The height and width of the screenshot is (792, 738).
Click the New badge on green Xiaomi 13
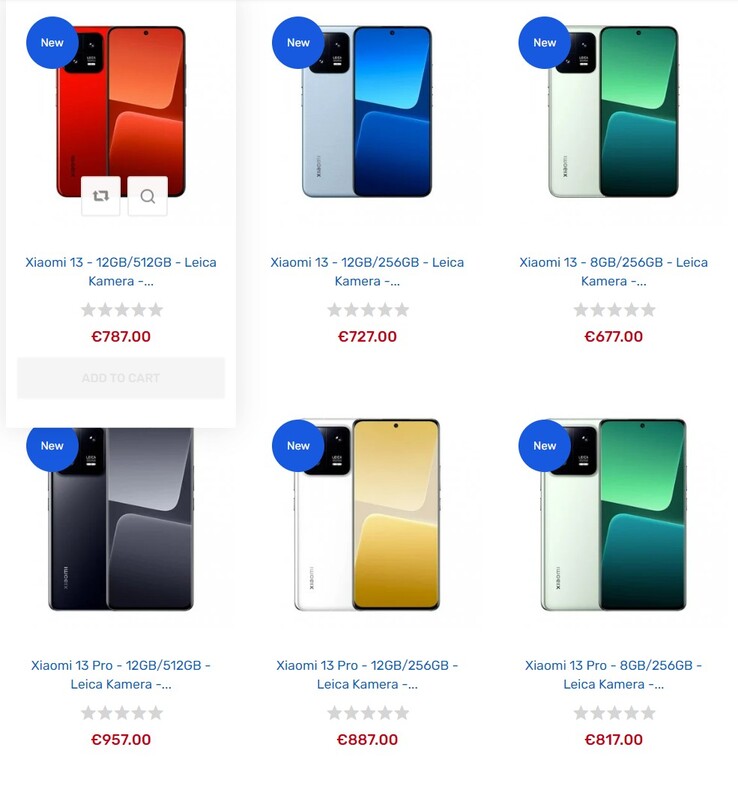coord(545,42)
